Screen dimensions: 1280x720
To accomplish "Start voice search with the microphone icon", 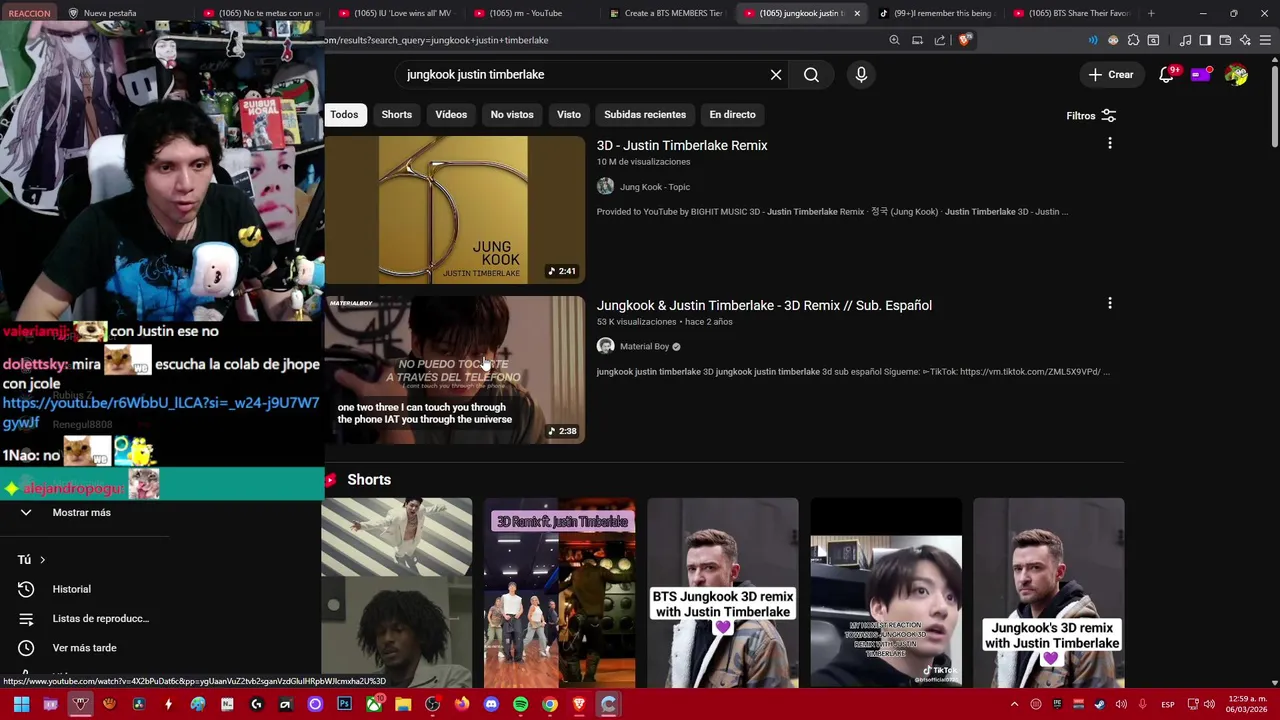I will coord(861,75).
